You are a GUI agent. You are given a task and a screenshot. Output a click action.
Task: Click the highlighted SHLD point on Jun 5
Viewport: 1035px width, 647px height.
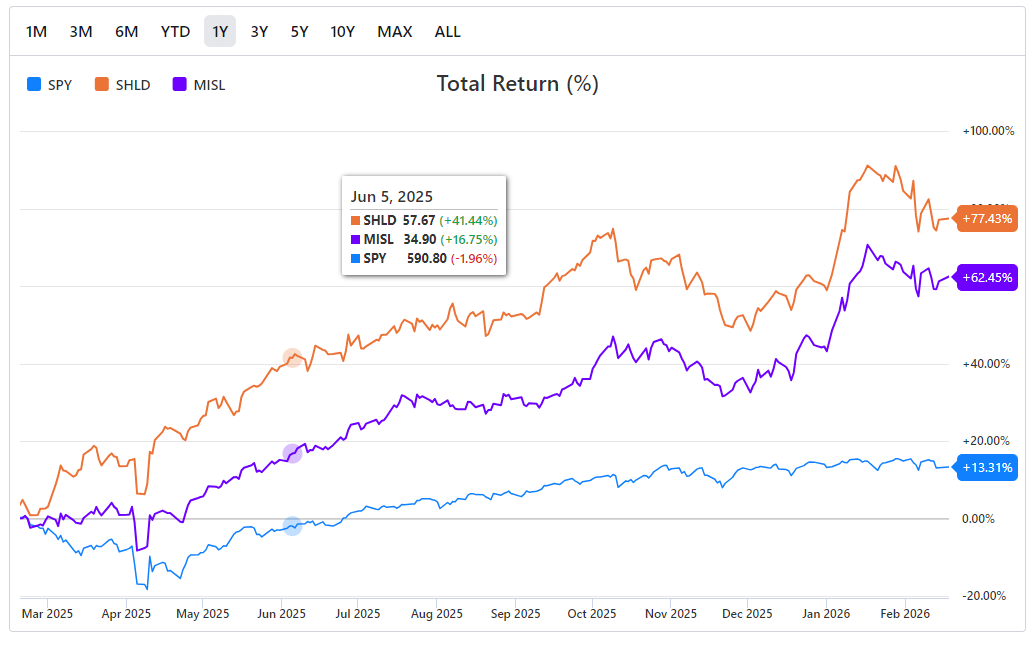[292, 357]
